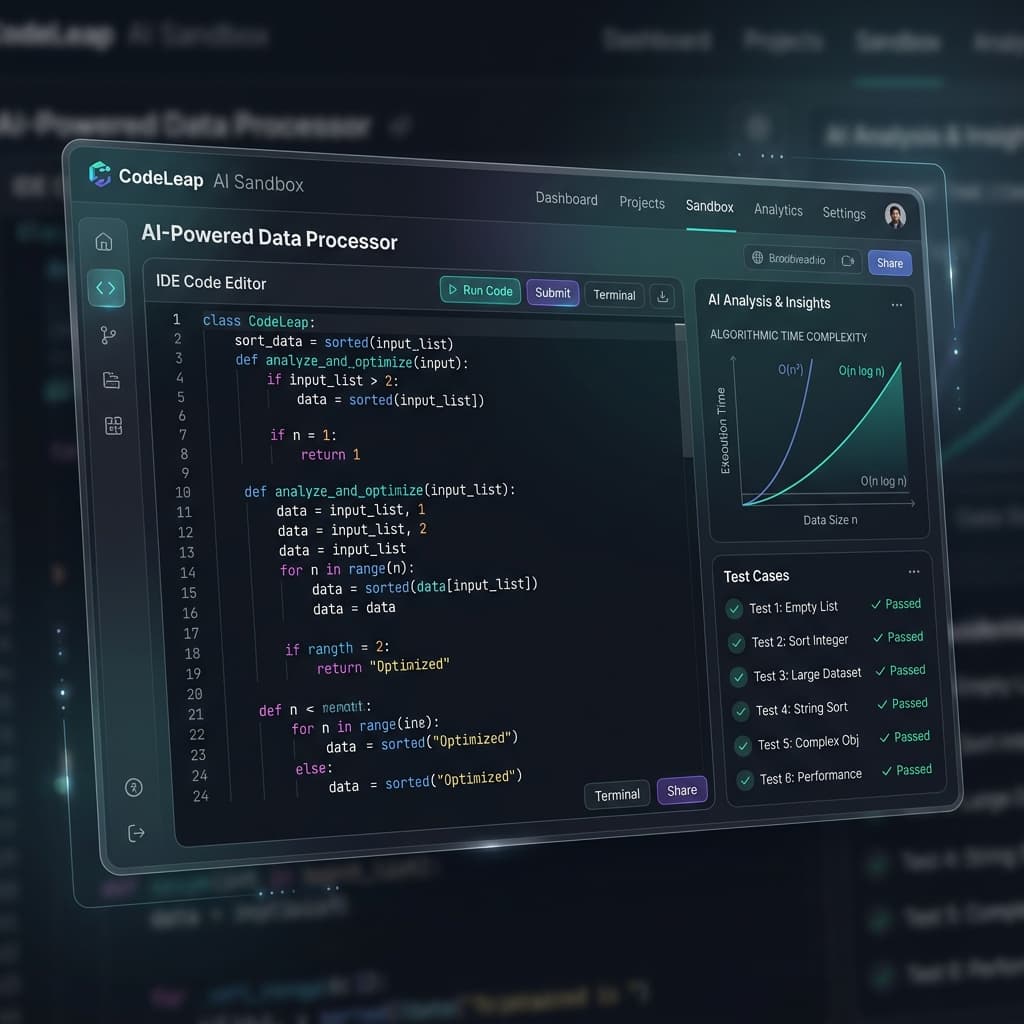Click the Test 3: Large Dataset label

807,675
